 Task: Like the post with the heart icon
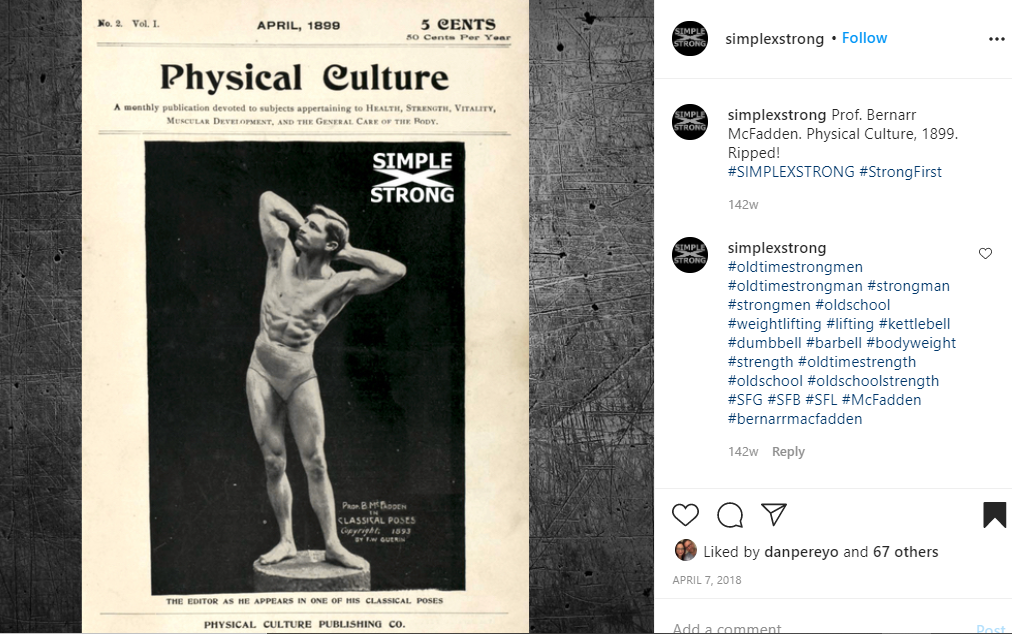pos(685,515)
